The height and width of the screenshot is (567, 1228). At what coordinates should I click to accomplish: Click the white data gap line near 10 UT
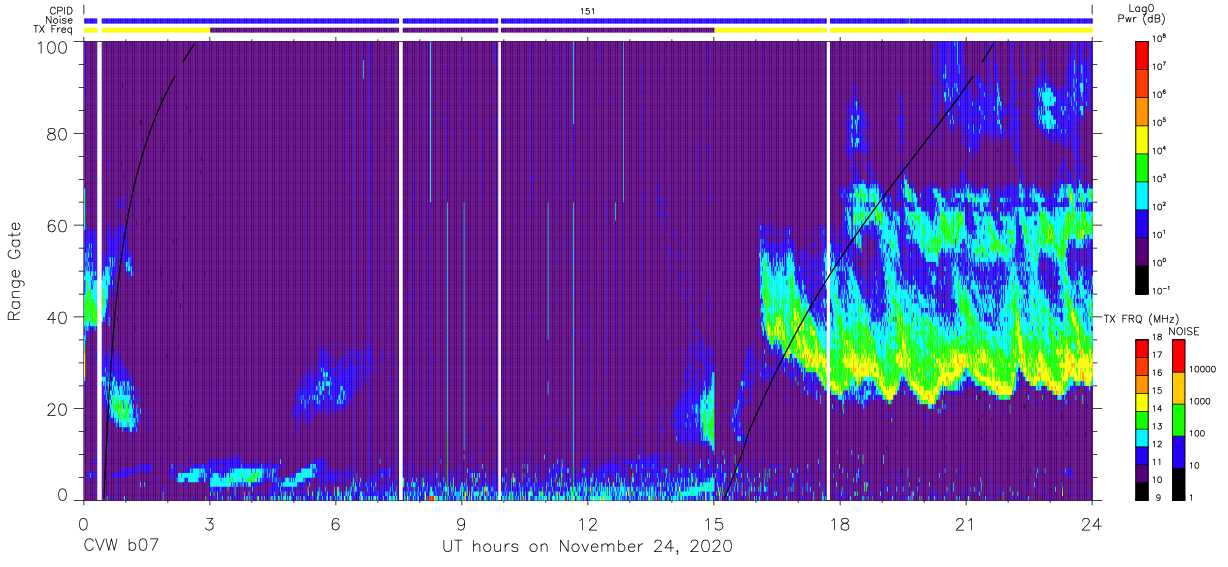(499, 270)
